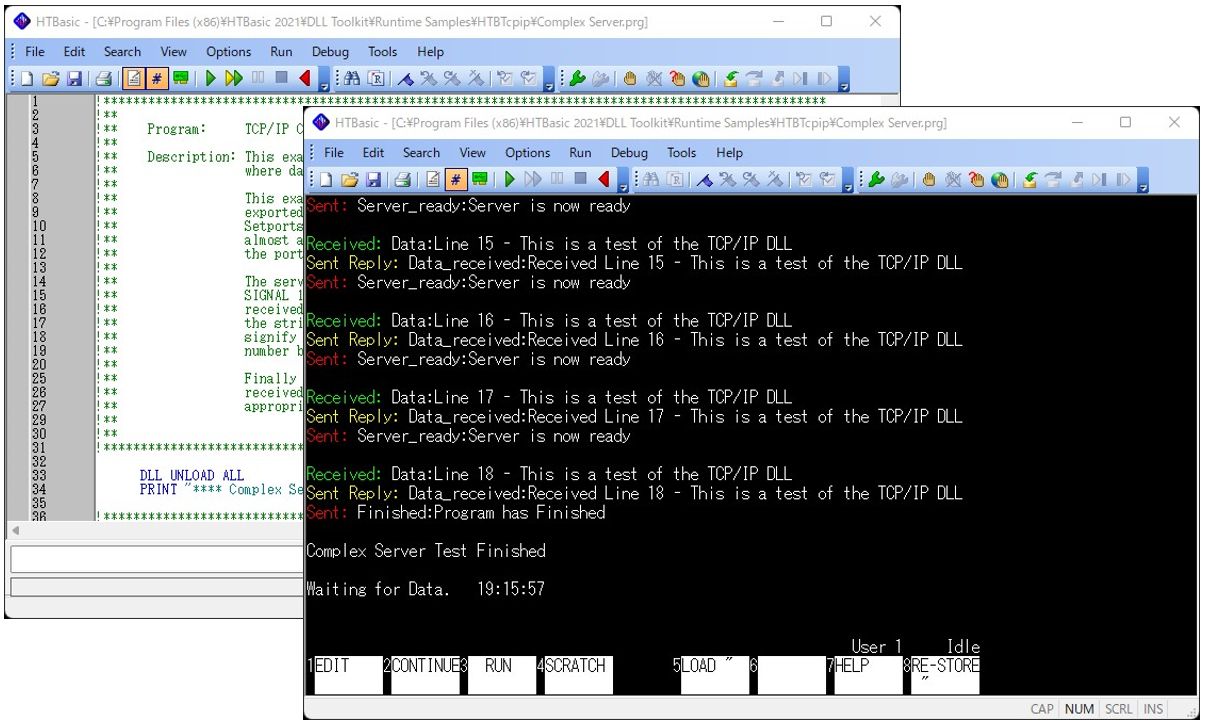Viewport: 1207px width, 724px height.
Task: Click CAP indicator in status bar
Action: point(1042,709)
